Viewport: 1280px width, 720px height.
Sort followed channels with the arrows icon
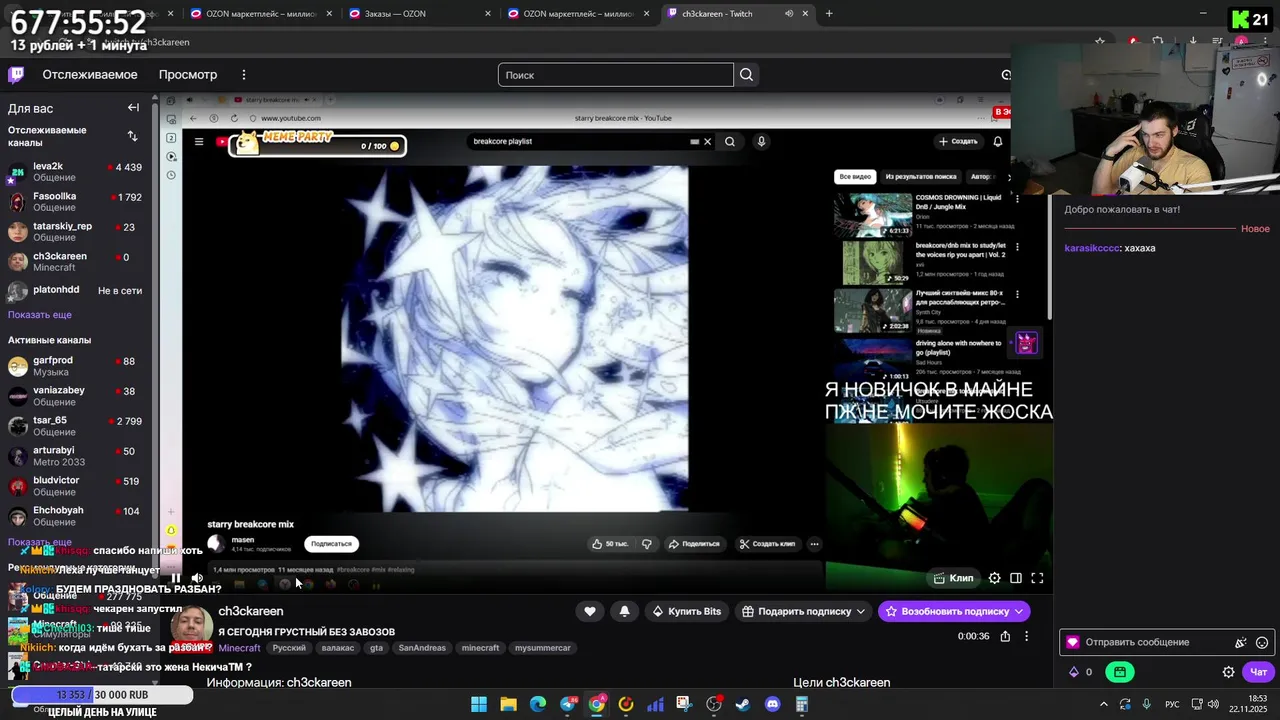[132, 136]
